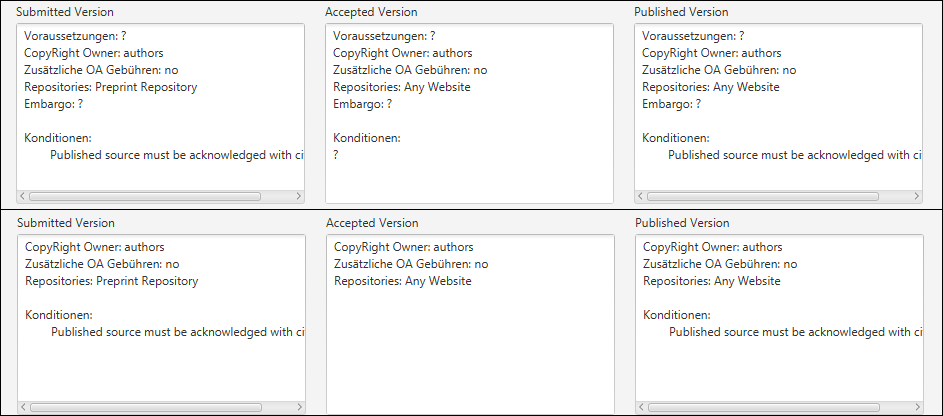Click horizontal scrollbar thumb in lower Published Version box
Image resolution: width=943 pixels, height=416 pixels.
764,408
